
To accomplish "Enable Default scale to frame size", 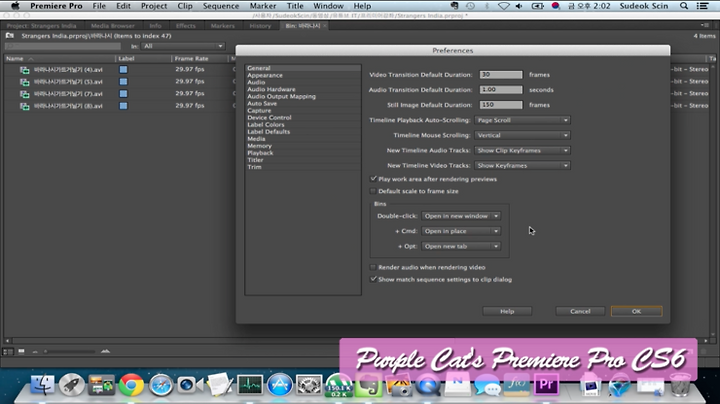I will [x=373, y=191].
